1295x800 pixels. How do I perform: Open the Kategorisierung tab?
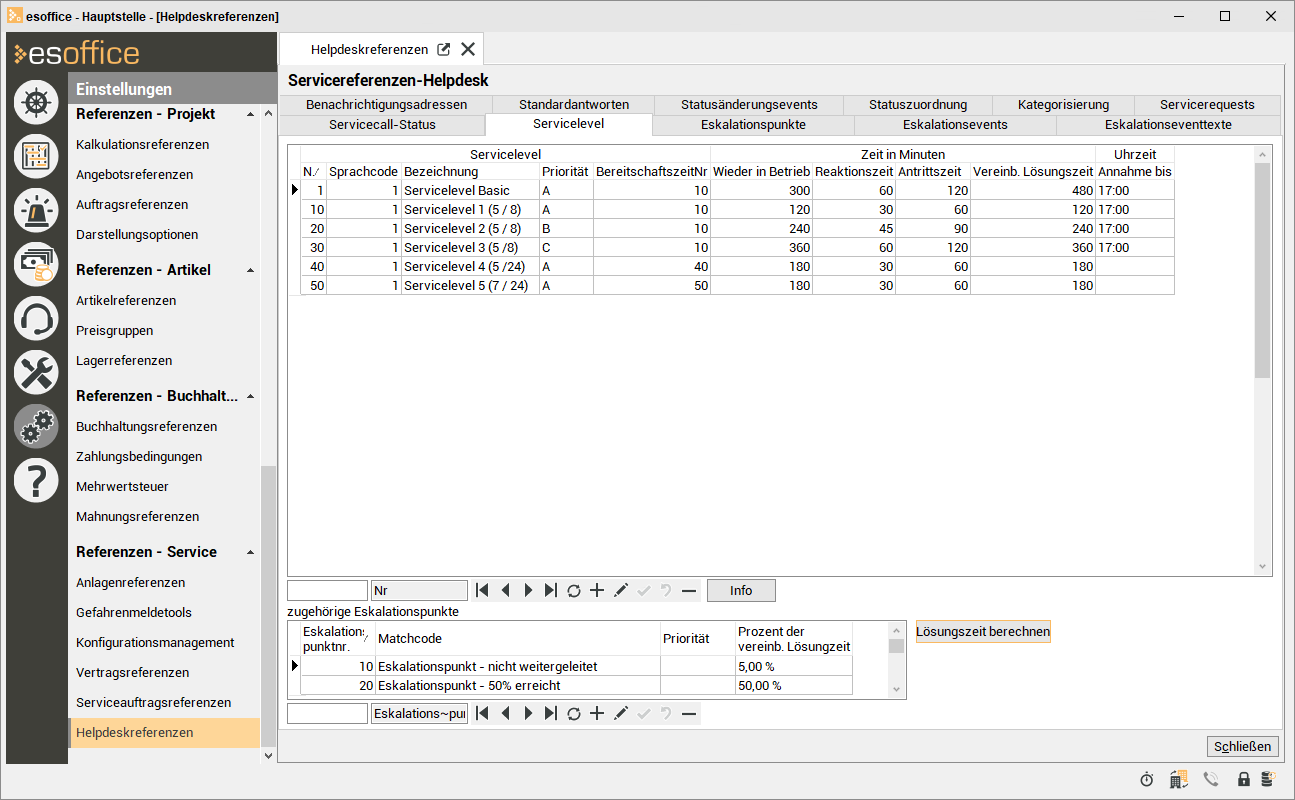tap(1063, 105)
